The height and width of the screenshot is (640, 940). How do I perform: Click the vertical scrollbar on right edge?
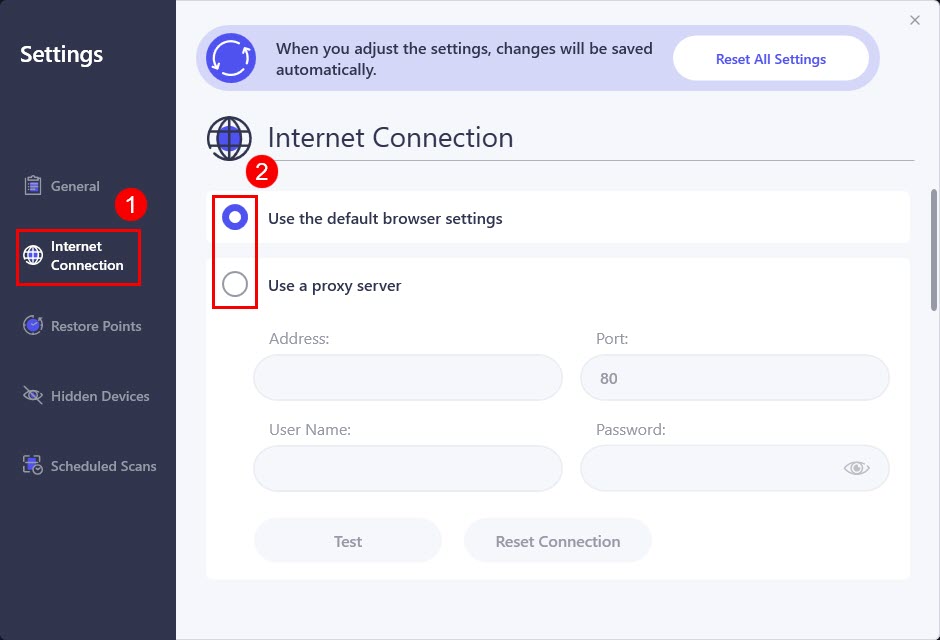coord(934,250)
